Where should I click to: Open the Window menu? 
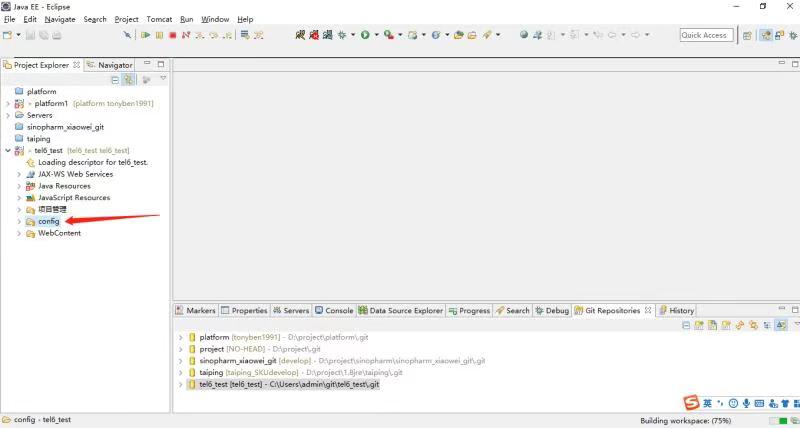click(x=215, y=19)
